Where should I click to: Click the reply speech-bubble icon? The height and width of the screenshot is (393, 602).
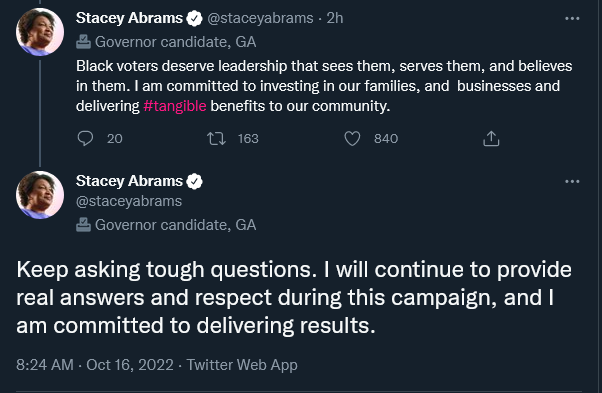[x=85, y=139]
